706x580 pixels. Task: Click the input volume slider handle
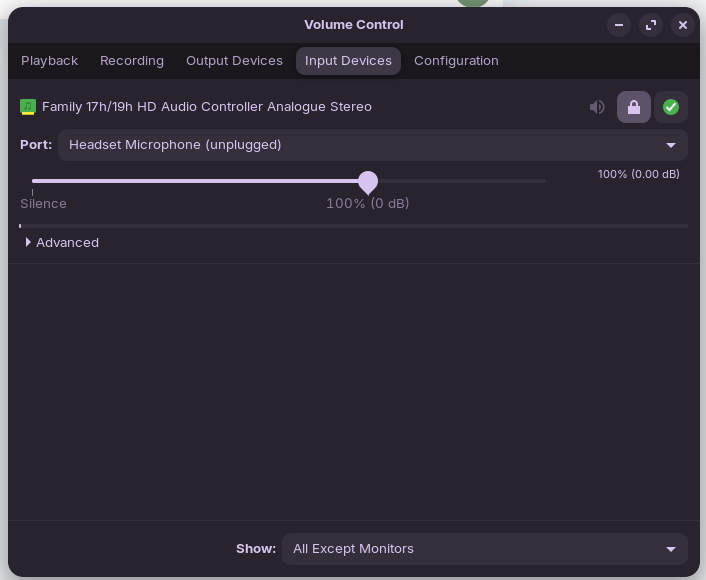point(368,182)
